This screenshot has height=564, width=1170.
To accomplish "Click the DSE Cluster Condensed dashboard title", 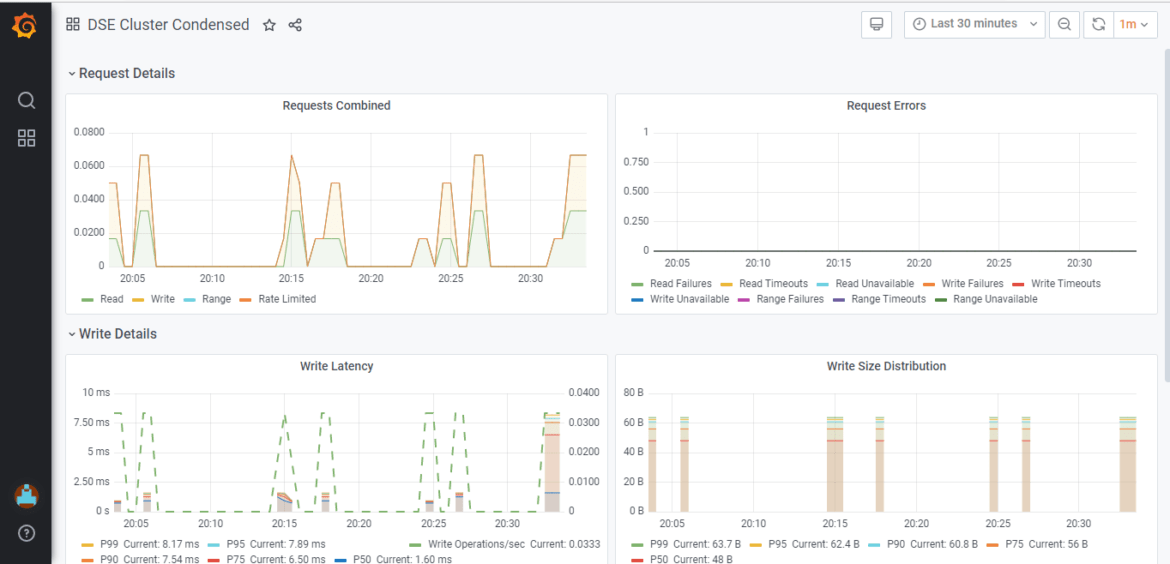I will [x=168, y=25].
